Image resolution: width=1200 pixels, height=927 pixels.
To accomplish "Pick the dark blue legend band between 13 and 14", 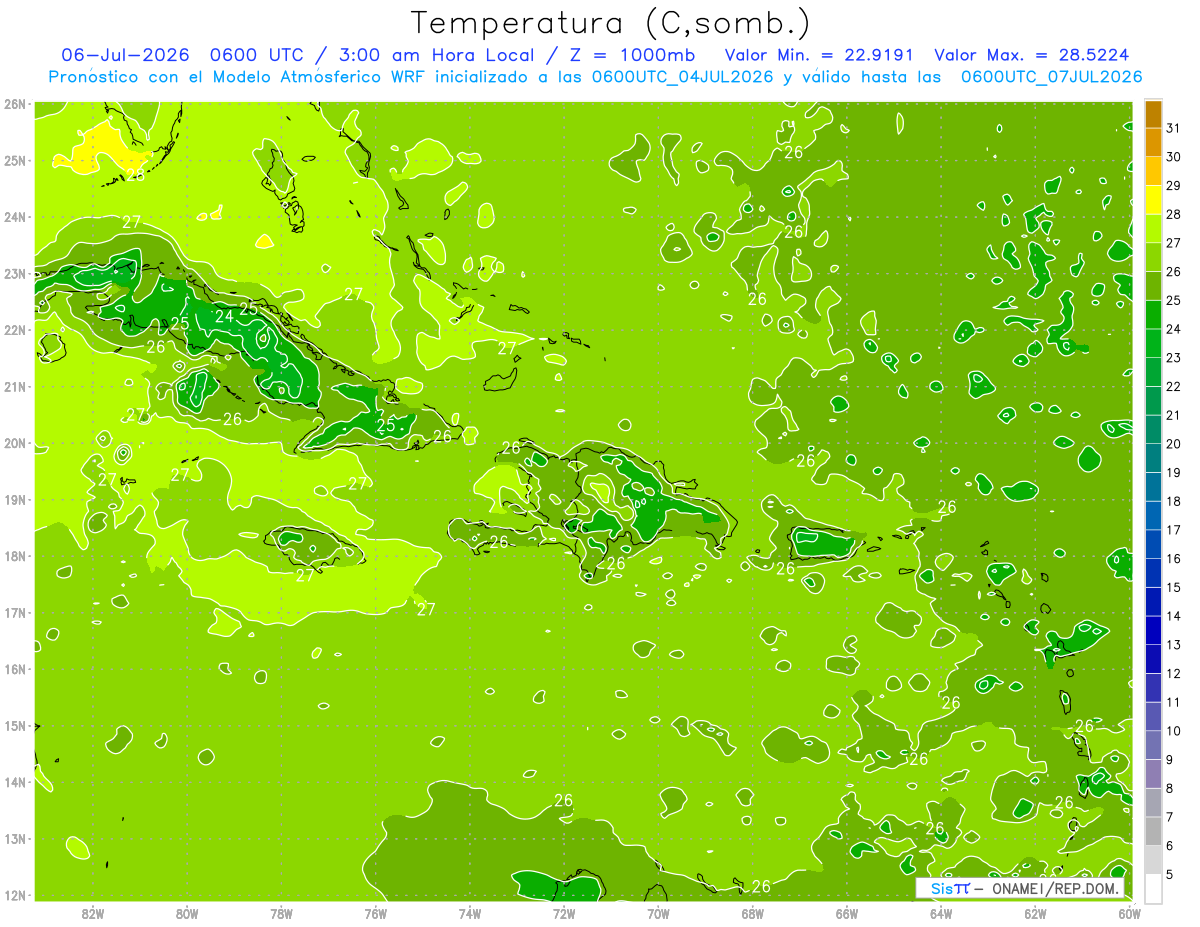I will point(1153,630).
